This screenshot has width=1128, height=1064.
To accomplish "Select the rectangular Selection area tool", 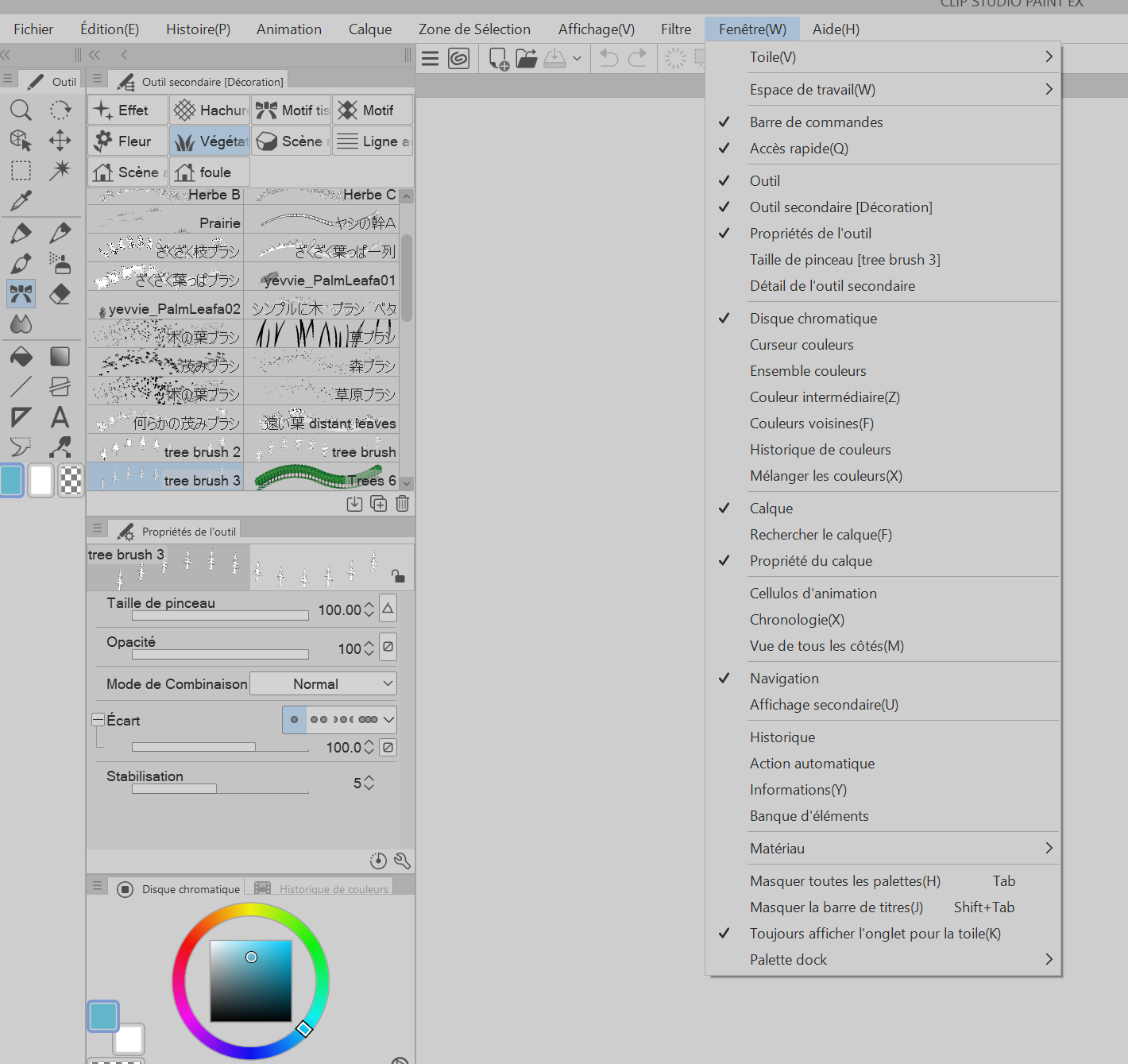I will click(21, 171).
